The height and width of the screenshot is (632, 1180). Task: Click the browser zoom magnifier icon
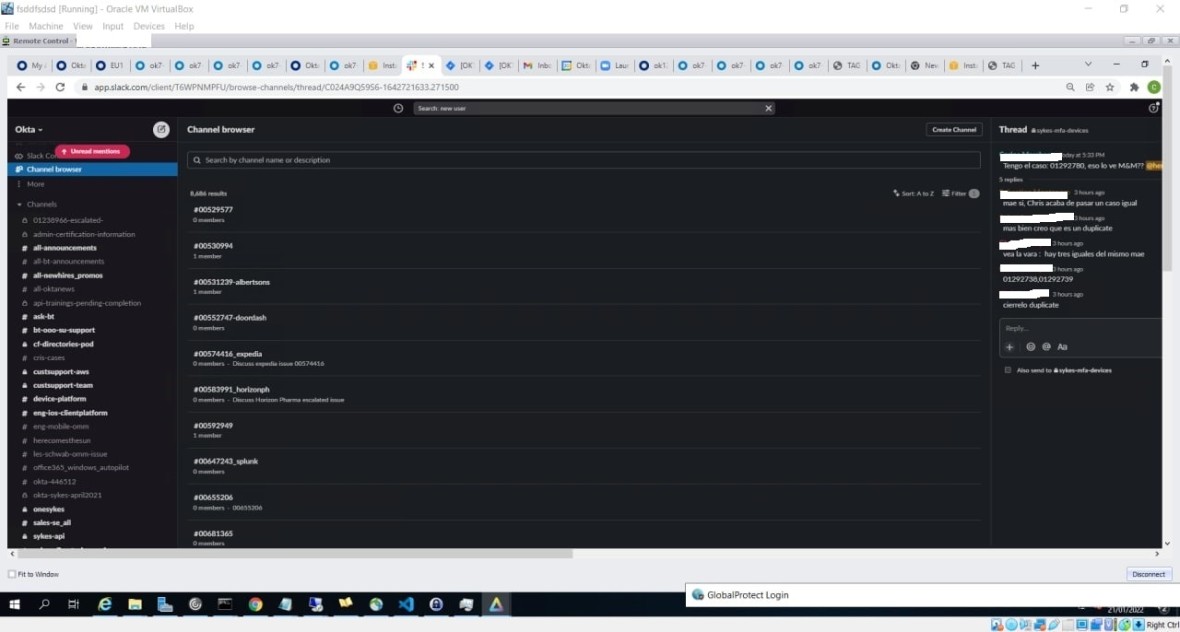pyautogui.click(x=1070, y=87)
